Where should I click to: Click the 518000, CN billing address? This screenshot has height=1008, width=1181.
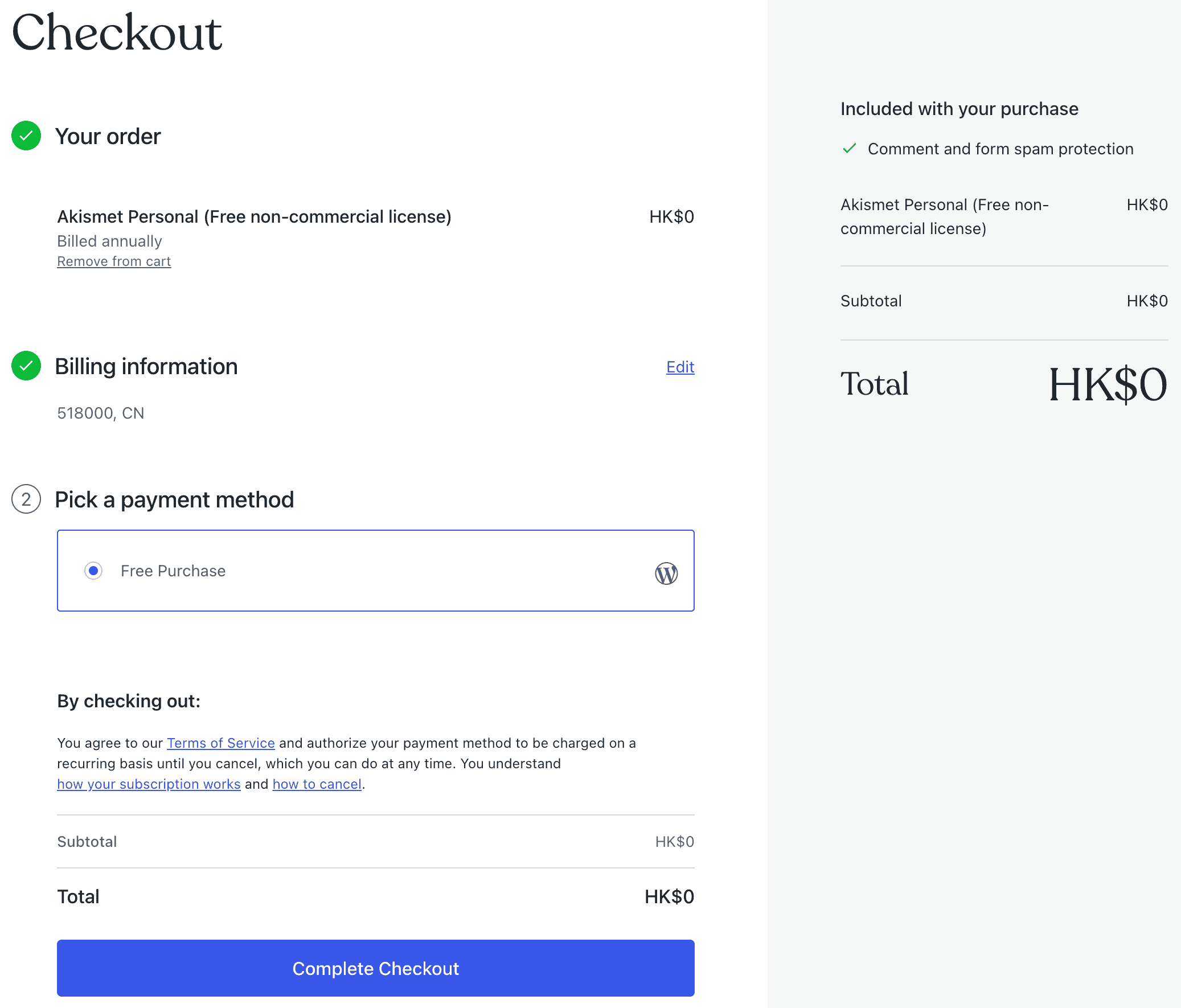(x=101, y=413)
